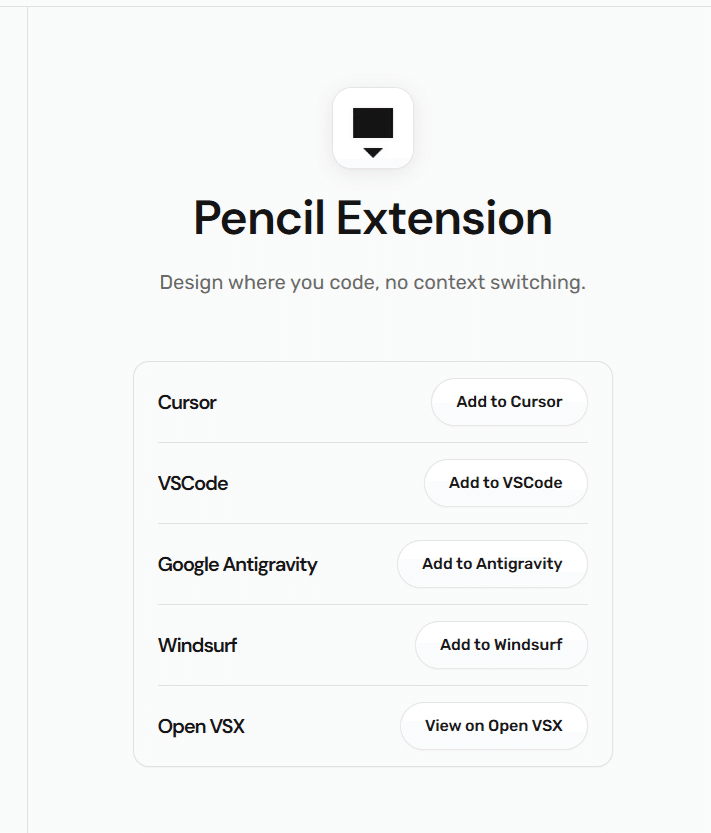The width and height of the screenshot is (711, 833).
Task: Click the Pencil Extension heading
Action: [372, 218]
